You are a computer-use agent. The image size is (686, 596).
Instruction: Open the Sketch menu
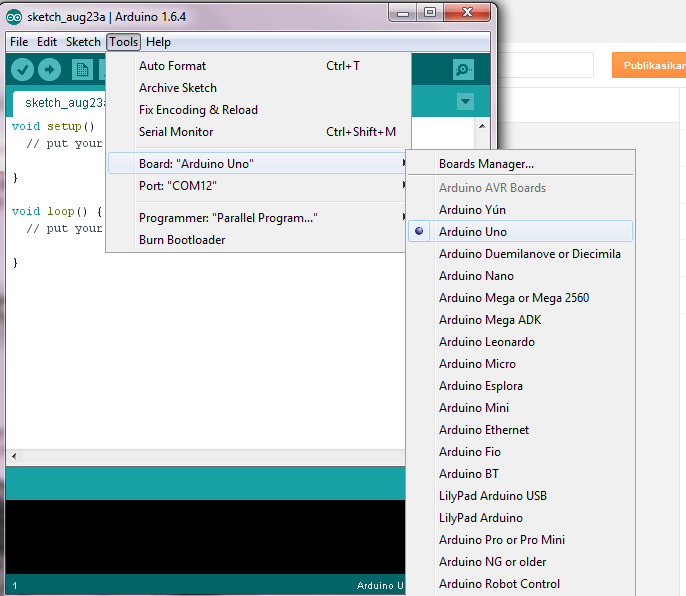click(83, 42)
